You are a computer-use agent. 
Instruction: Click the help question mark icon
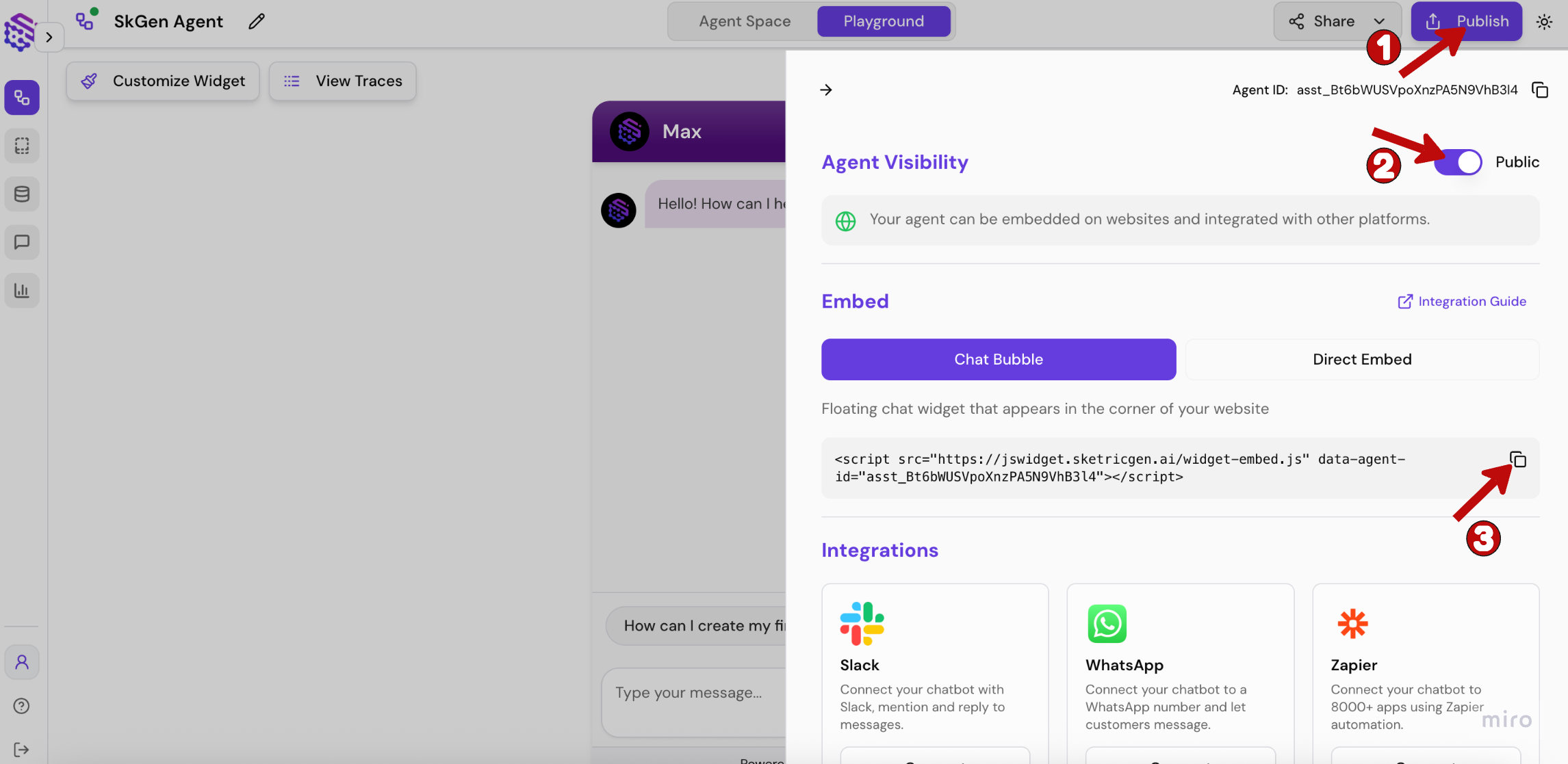[21, 707]
